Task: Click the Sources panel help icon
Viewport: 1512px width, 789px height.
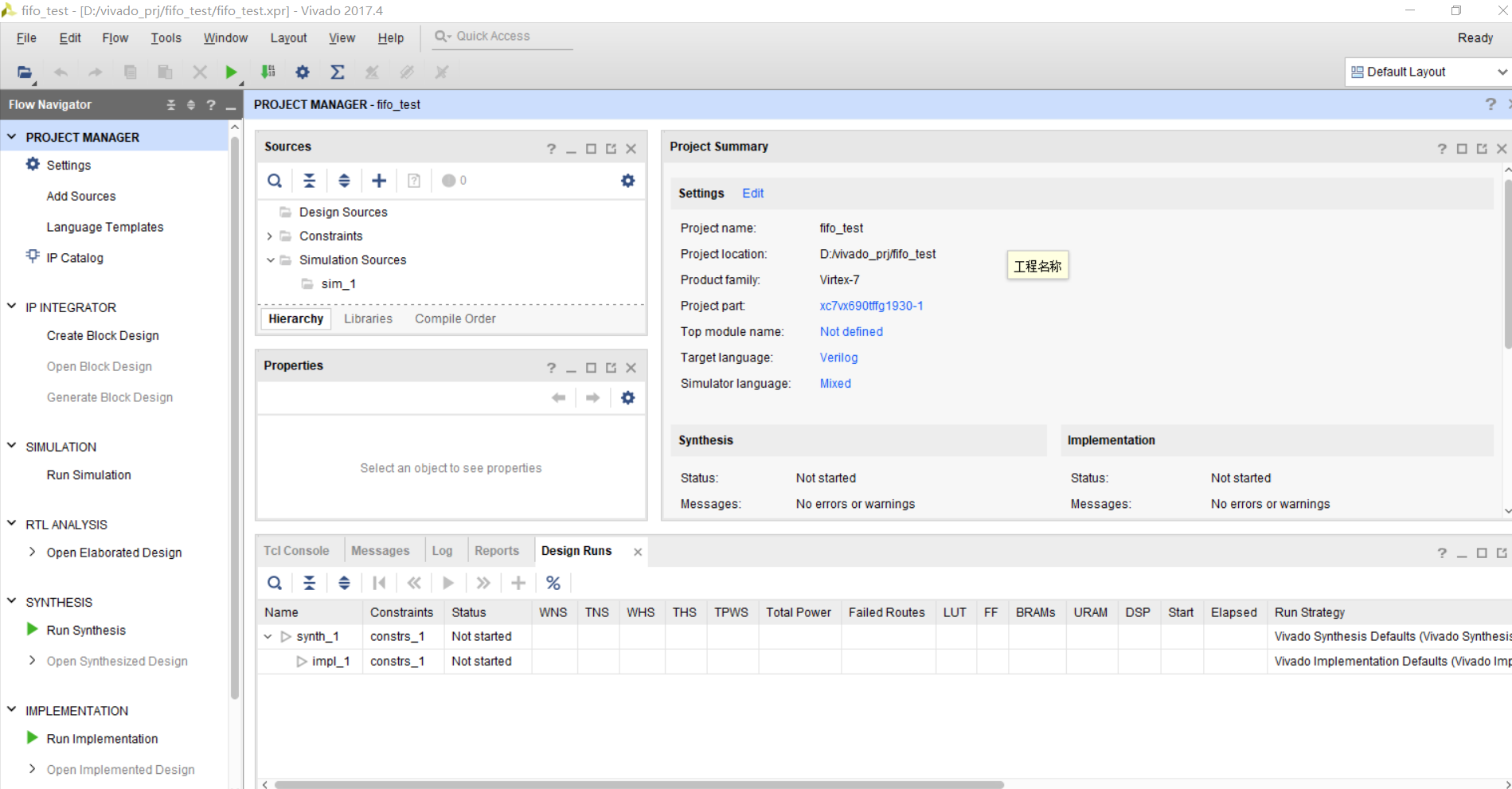Action: pyautogui.click(x=551, y=149)
